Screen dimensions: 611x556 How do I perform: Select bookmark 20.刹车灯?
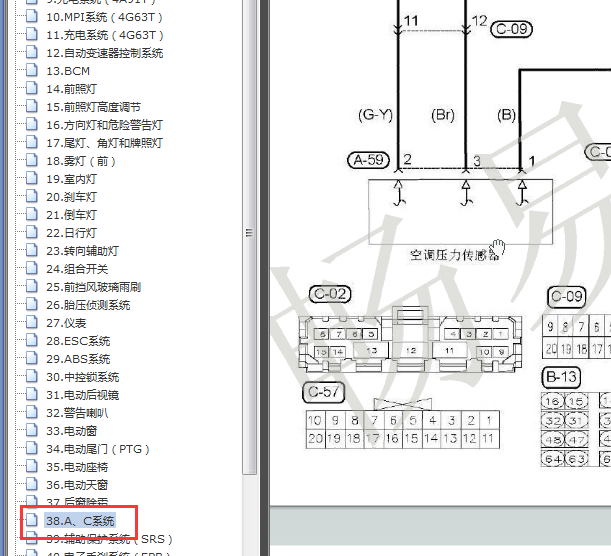click(71, 197)
